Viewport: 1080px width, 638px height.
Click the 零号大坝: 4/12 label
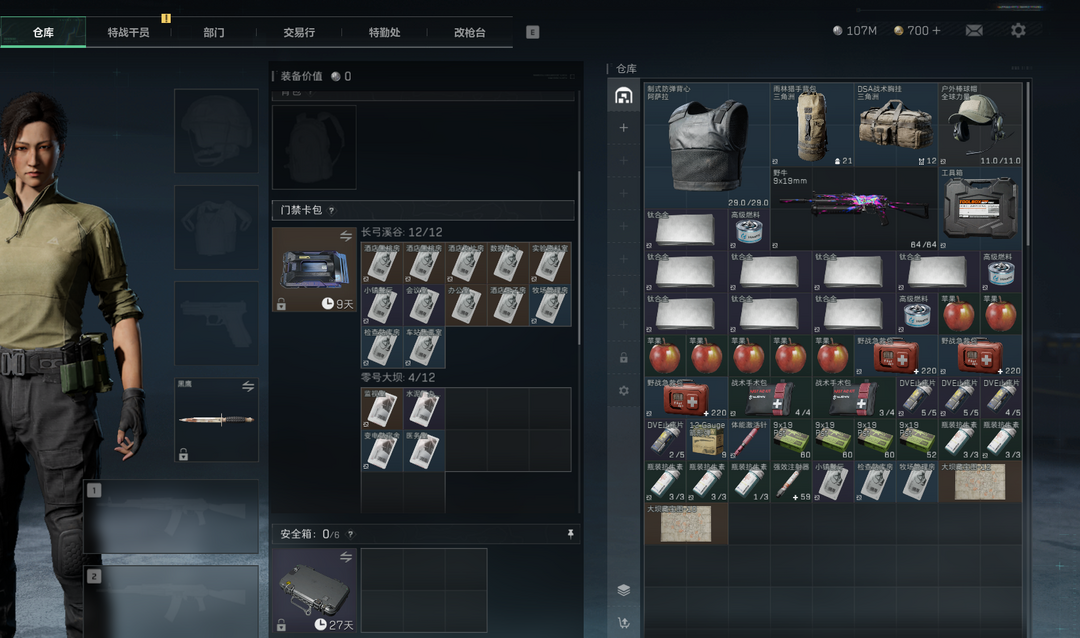(x=398, y=378)
